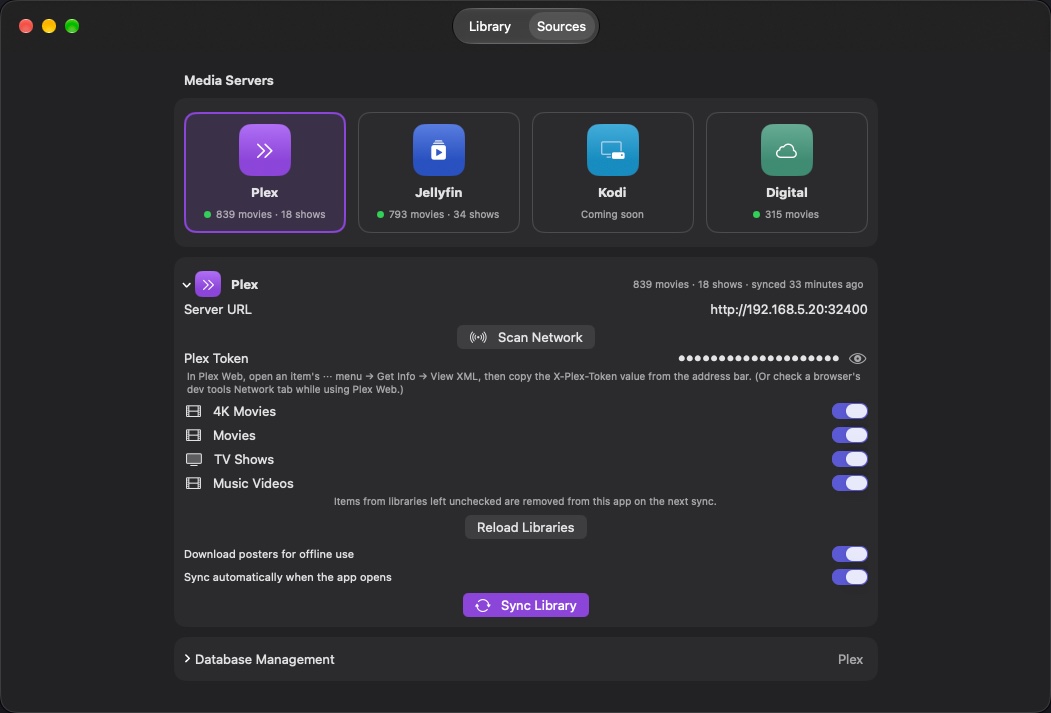1051x713 pixels.
Task: Click the 'TV Shows' library name
Action: point(243,460)
